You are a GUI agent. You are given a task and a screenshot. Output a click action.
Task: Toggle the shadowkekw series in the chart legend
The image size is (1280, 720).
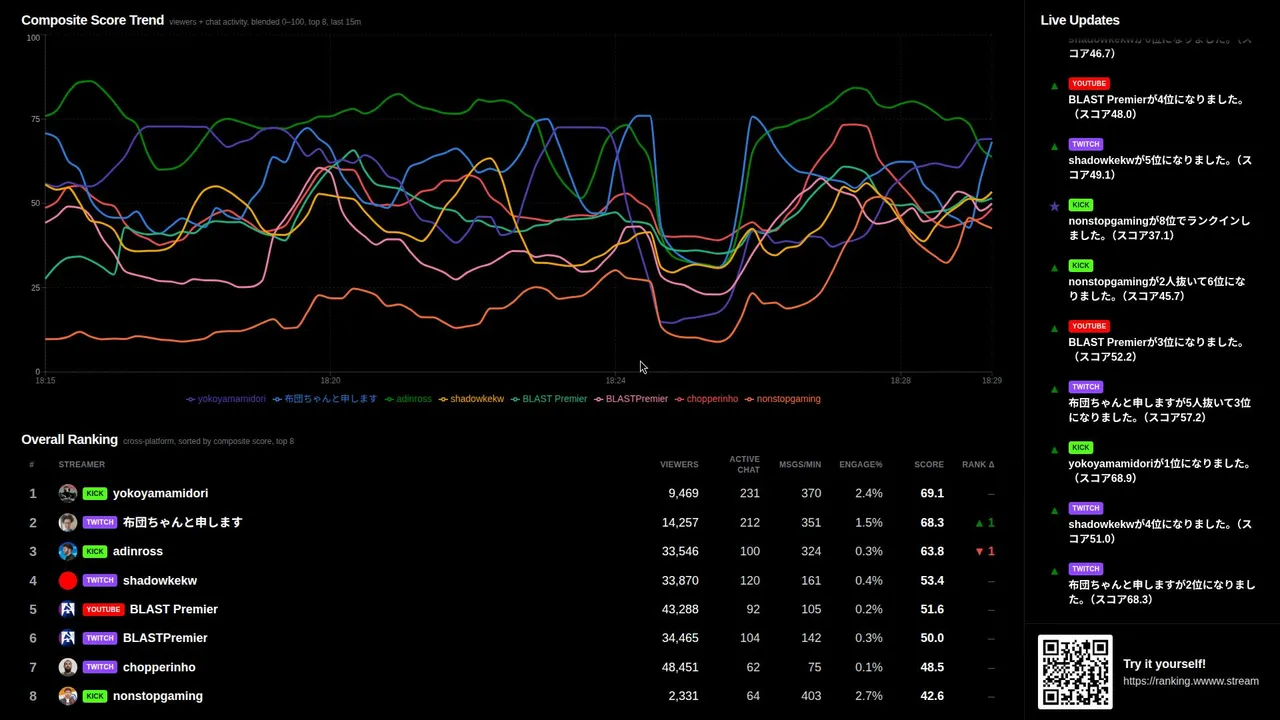click(x=471, y=399)
